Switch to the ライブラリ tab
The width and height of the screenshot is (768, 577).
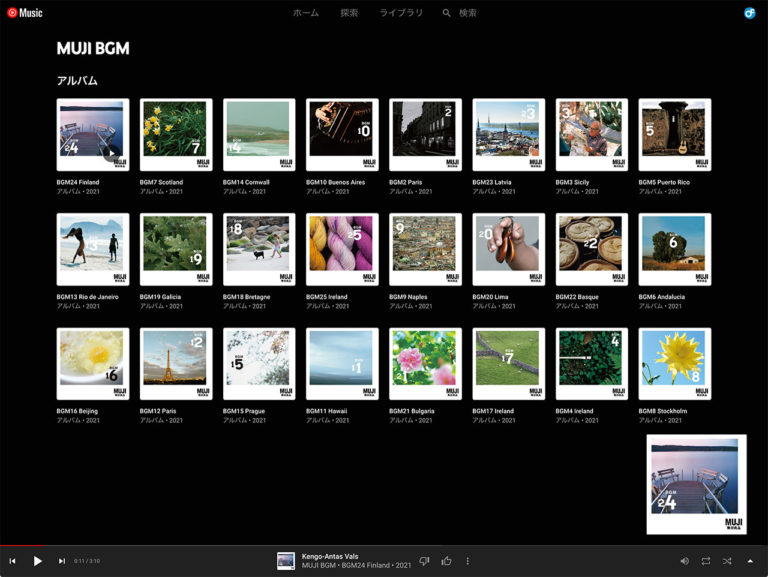point(401,13)
